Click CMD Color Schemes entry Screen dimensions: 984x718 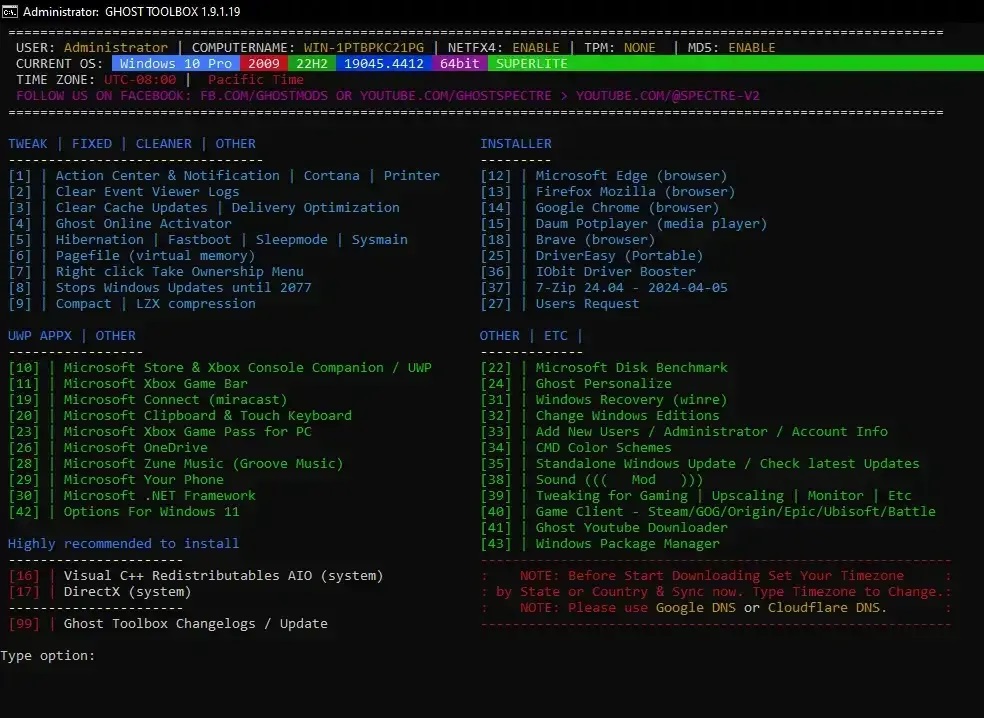point(603,448)
